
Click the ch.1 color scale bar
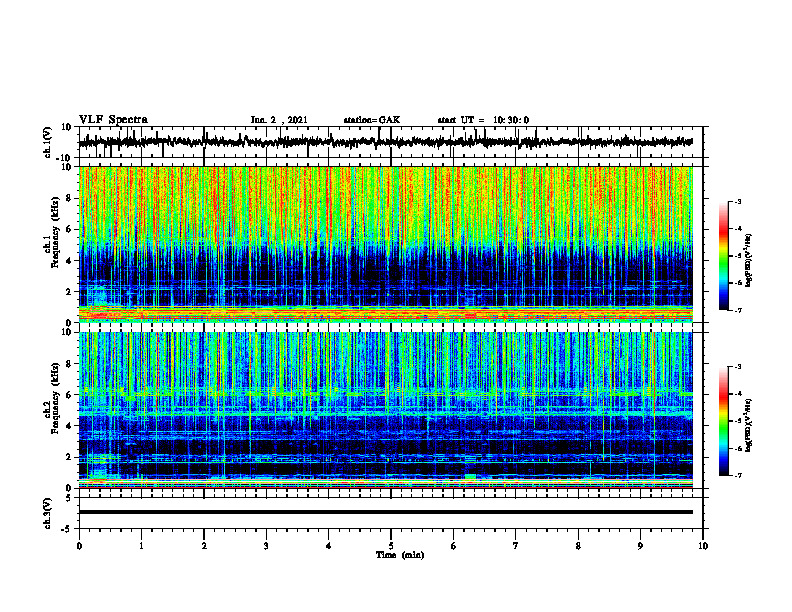[724, 256]
